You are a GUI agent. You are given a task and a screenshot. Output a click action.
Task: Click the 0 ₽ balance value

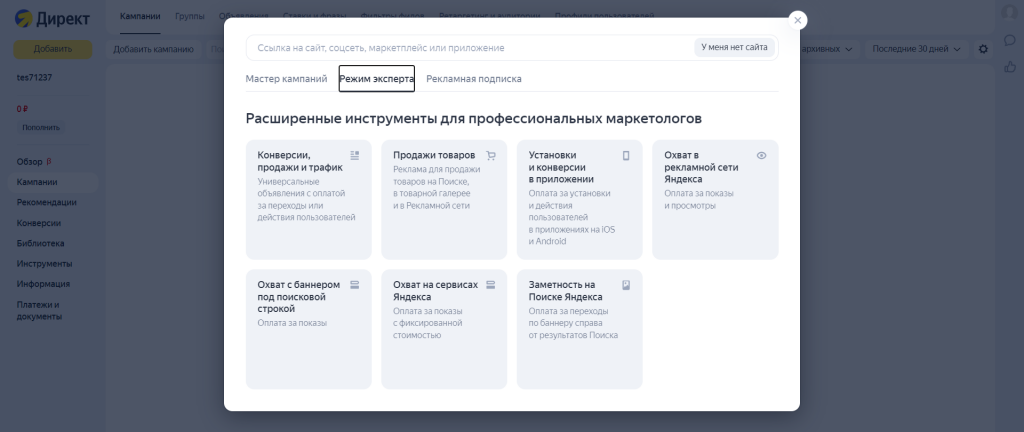coord(24,109)
